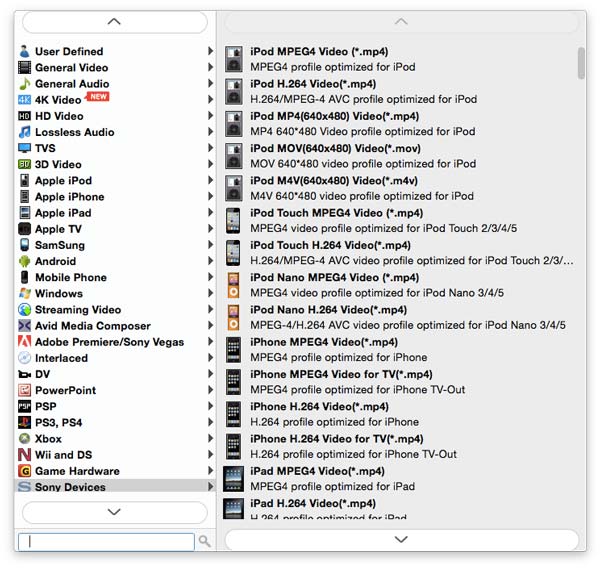The height and width of the screenshot is (568, 600).
Task: Expand Sony Devices submenu arrow
Action: point(210,486)
